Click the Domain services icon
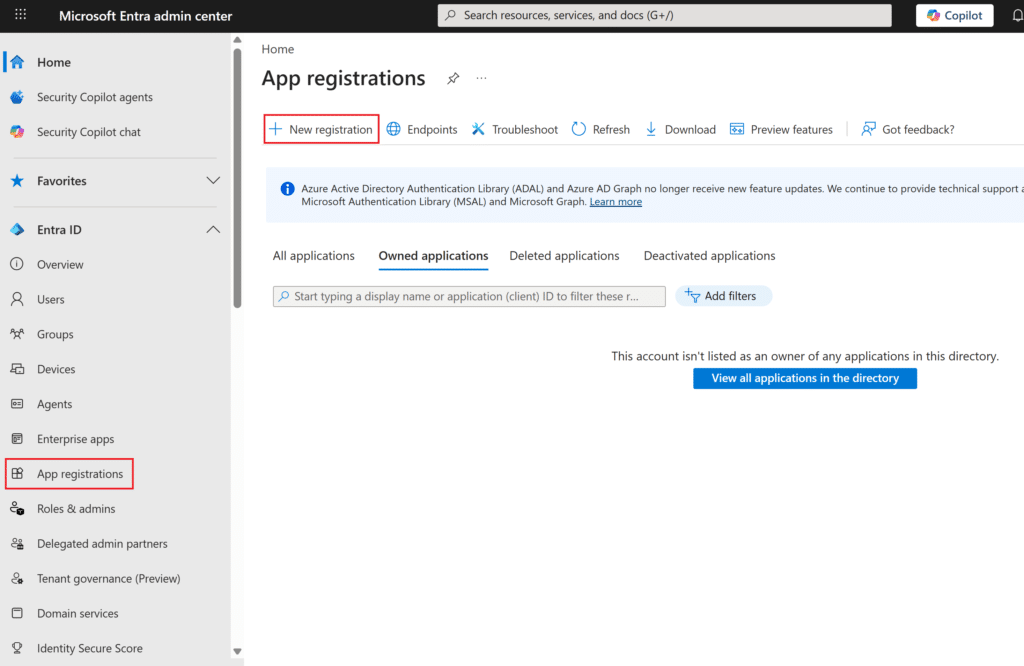This screenshot has width=1024, height=666. (x=17, y=613)
